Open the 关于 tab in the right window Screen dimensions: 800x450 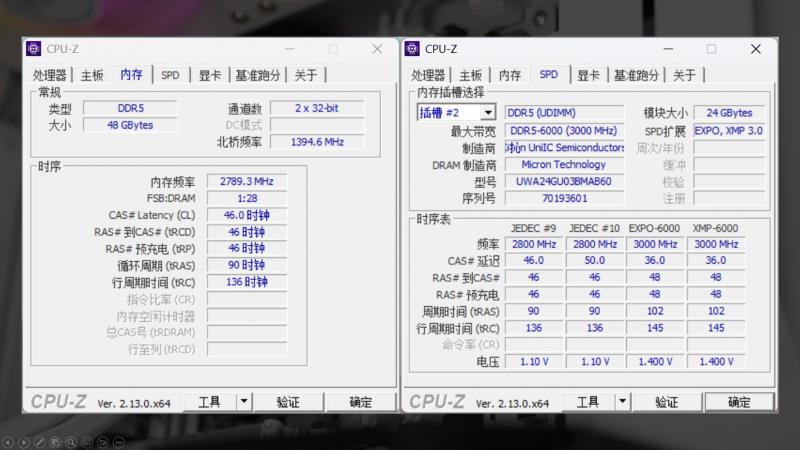(685, 76)
